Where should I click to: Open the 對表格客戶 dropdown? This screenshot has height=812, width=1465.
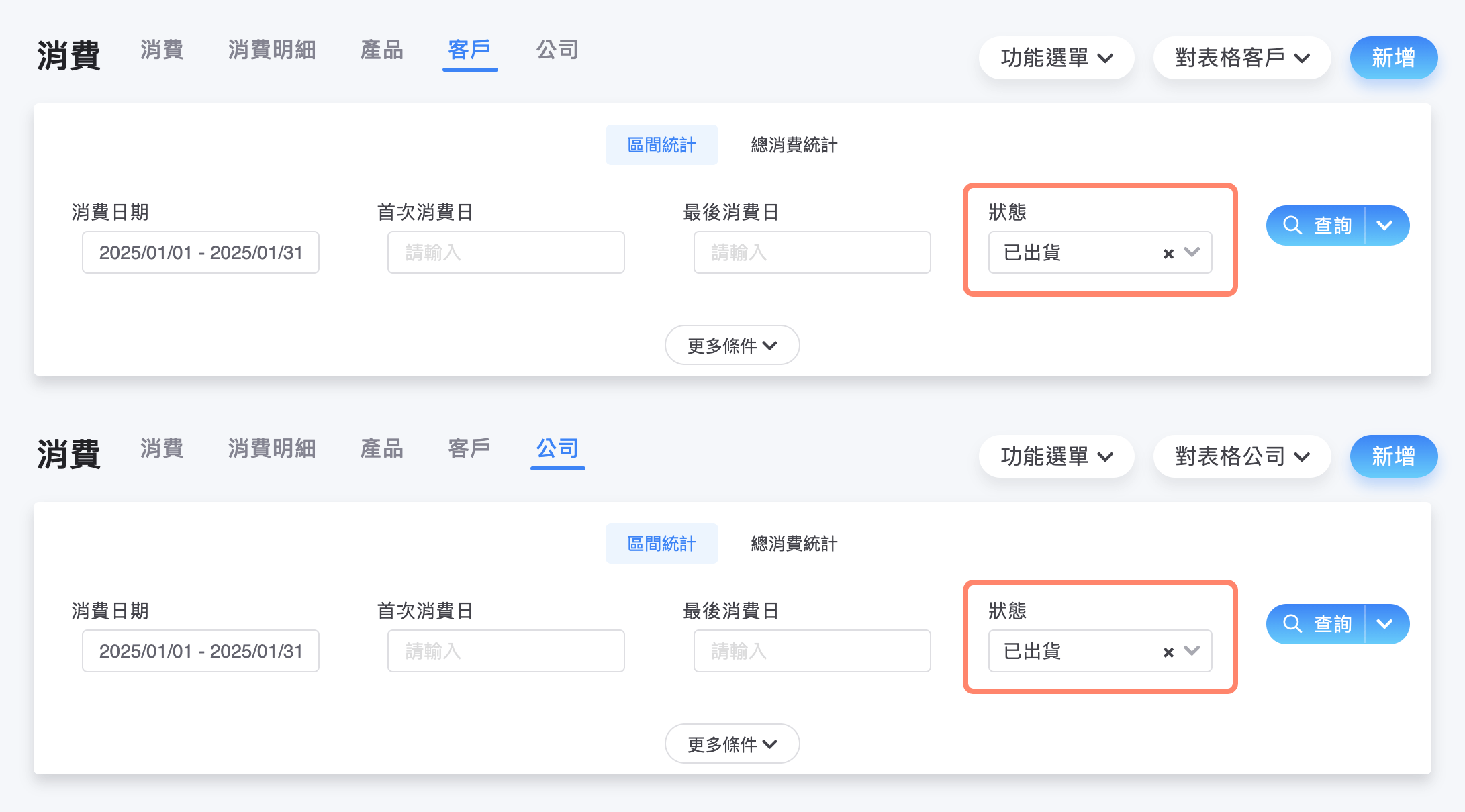[1242, 58]
